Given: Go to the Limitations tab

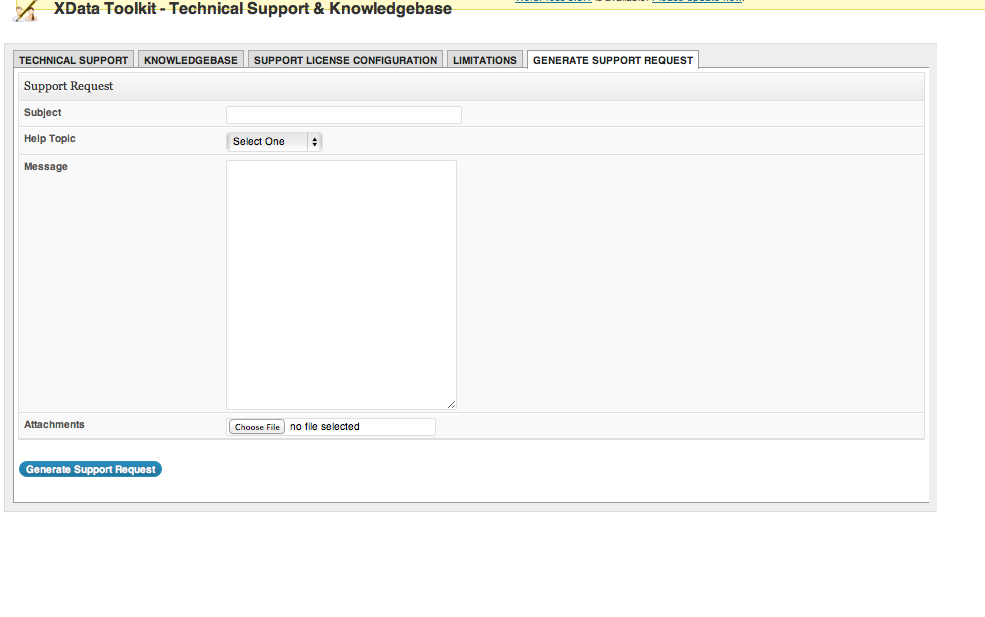Looking at the screenshot, I should point(484,60).
